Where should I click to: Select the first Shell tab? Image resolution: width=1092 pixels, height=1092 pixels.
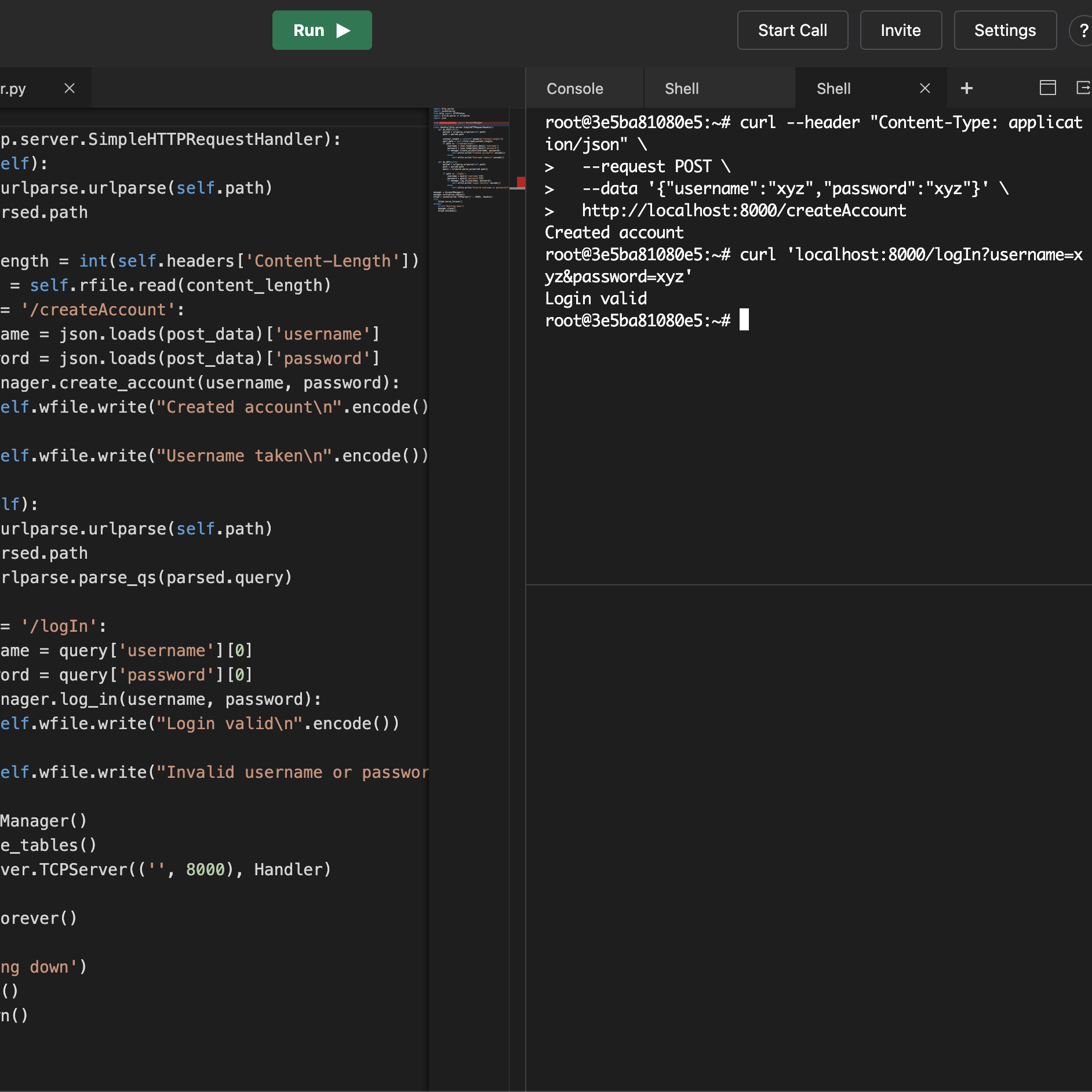681,89
